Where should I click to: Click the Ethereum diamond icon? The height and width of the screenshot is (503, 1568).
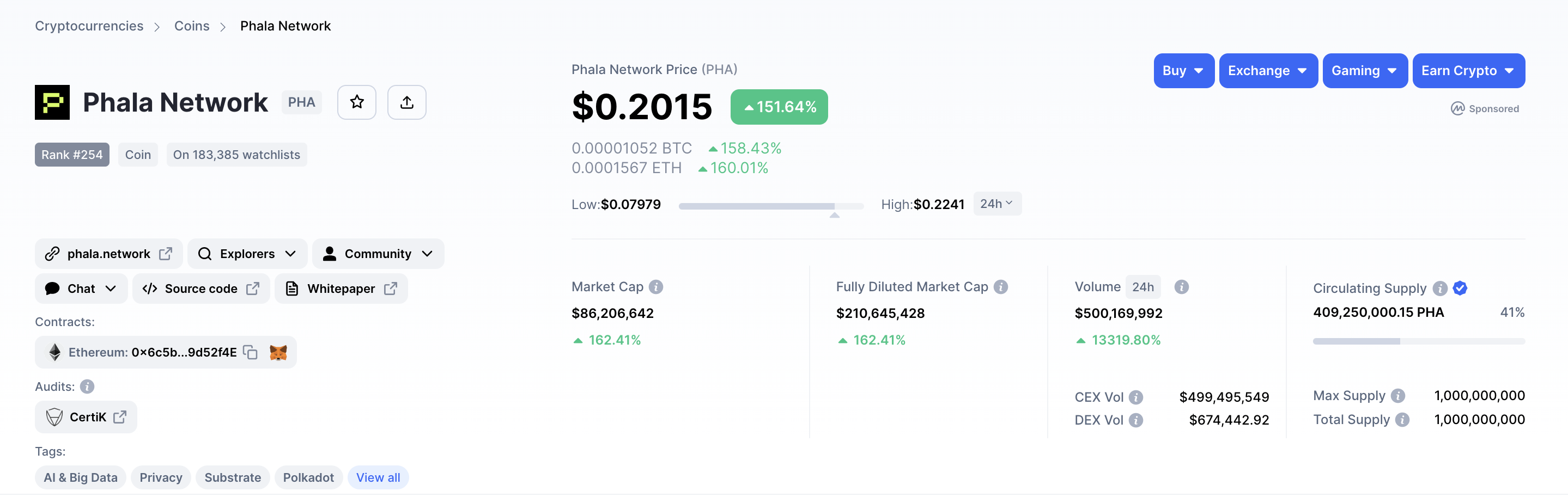[x=55, y=352]
